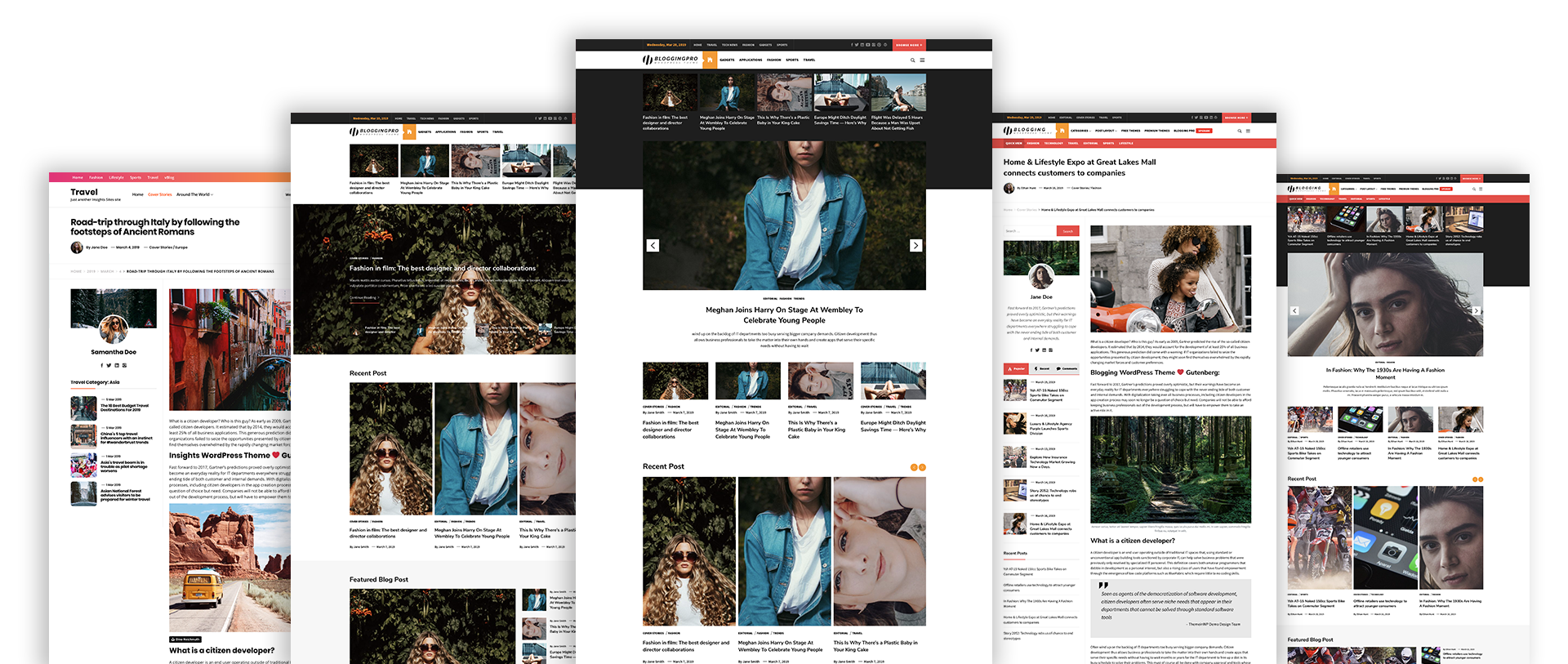This screenshot has width=1568, height=664.
Task: Open the hamburger menu in the Great Lakes Mall article page
Action: point(1248,131)
